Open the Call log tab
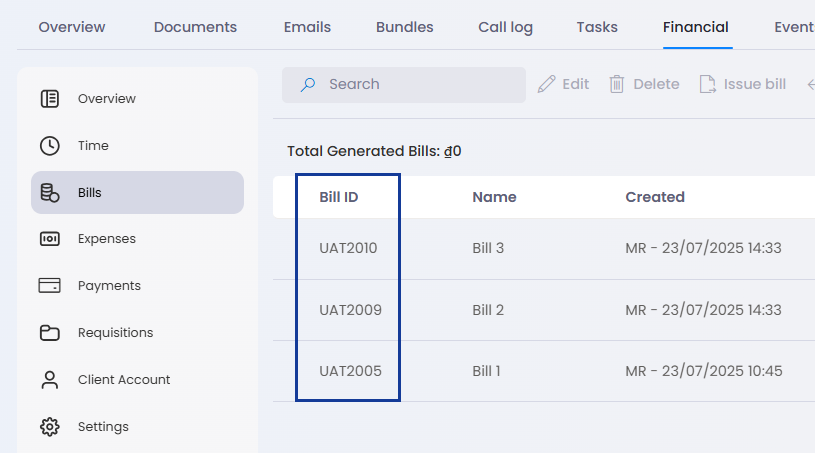Viewport: 815px width, 453px height. pos(505,27)
